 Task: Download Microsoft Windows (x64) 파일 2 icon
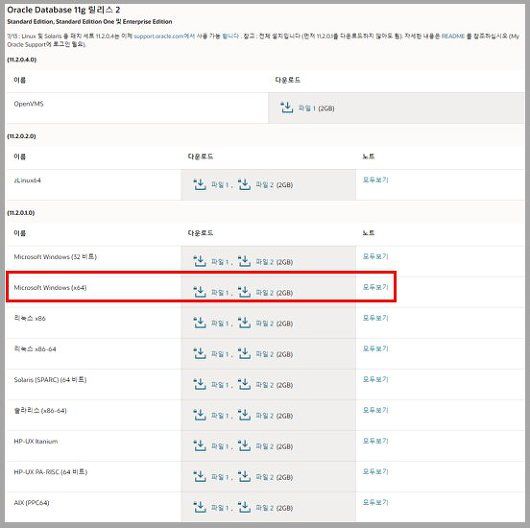(x=244, y=292)
